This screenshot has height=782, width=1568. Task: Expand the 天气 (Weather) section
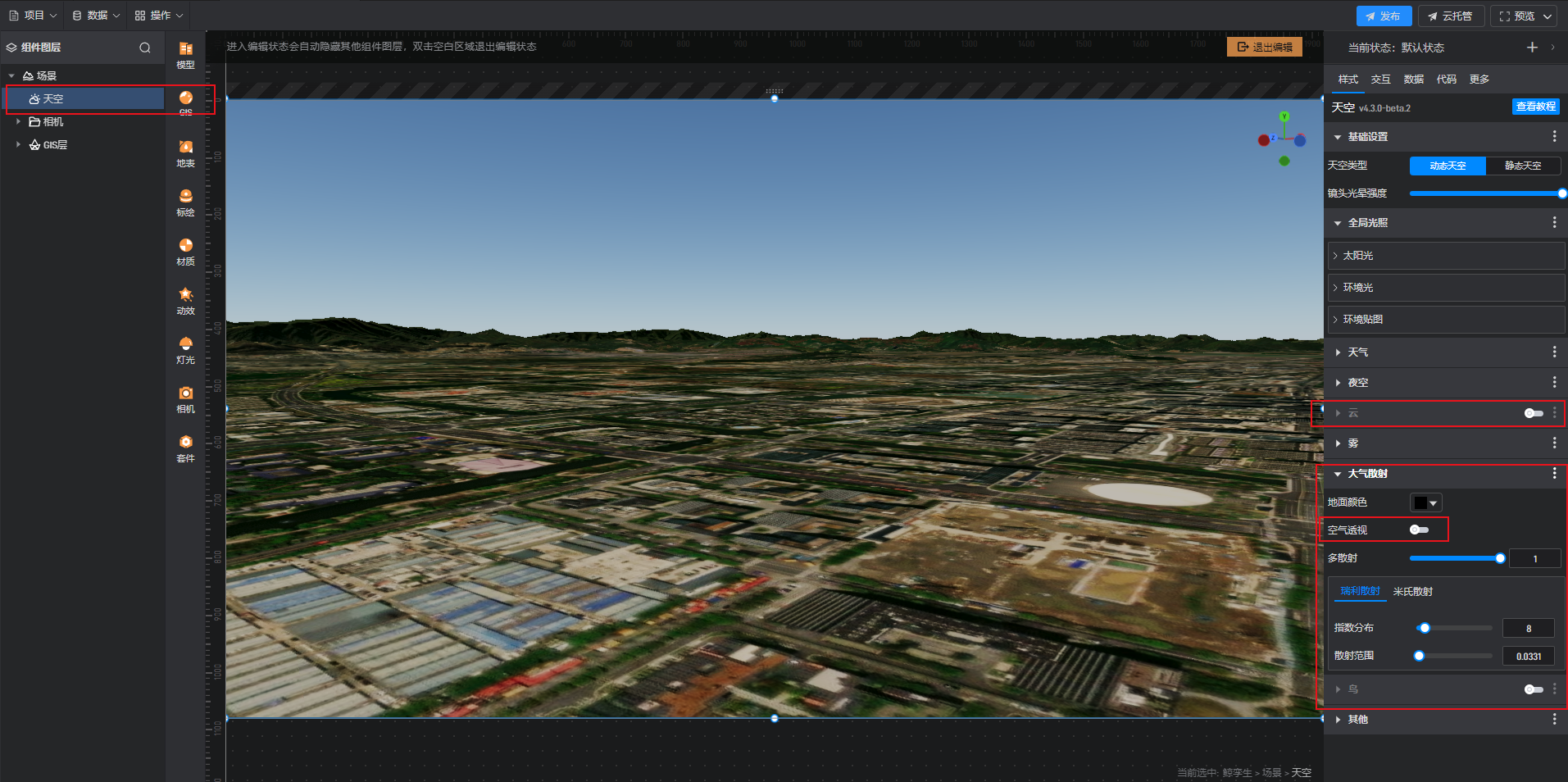(x=1358, y=352)
